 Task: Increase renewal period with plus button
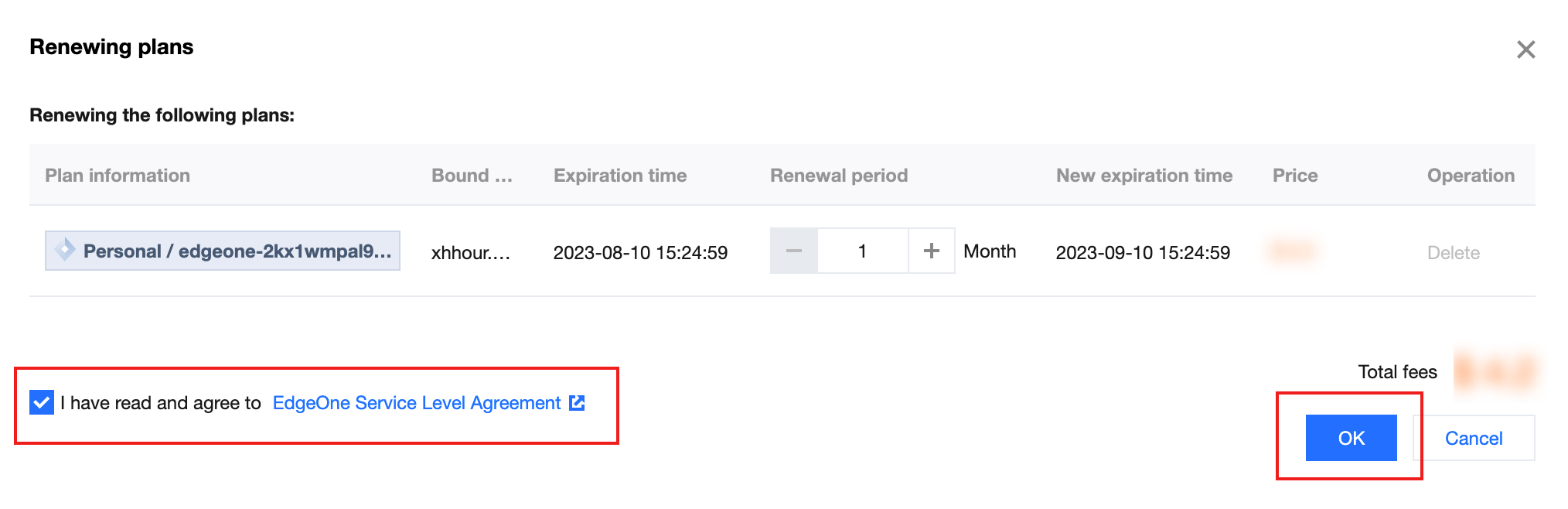[x=932, y=251]
